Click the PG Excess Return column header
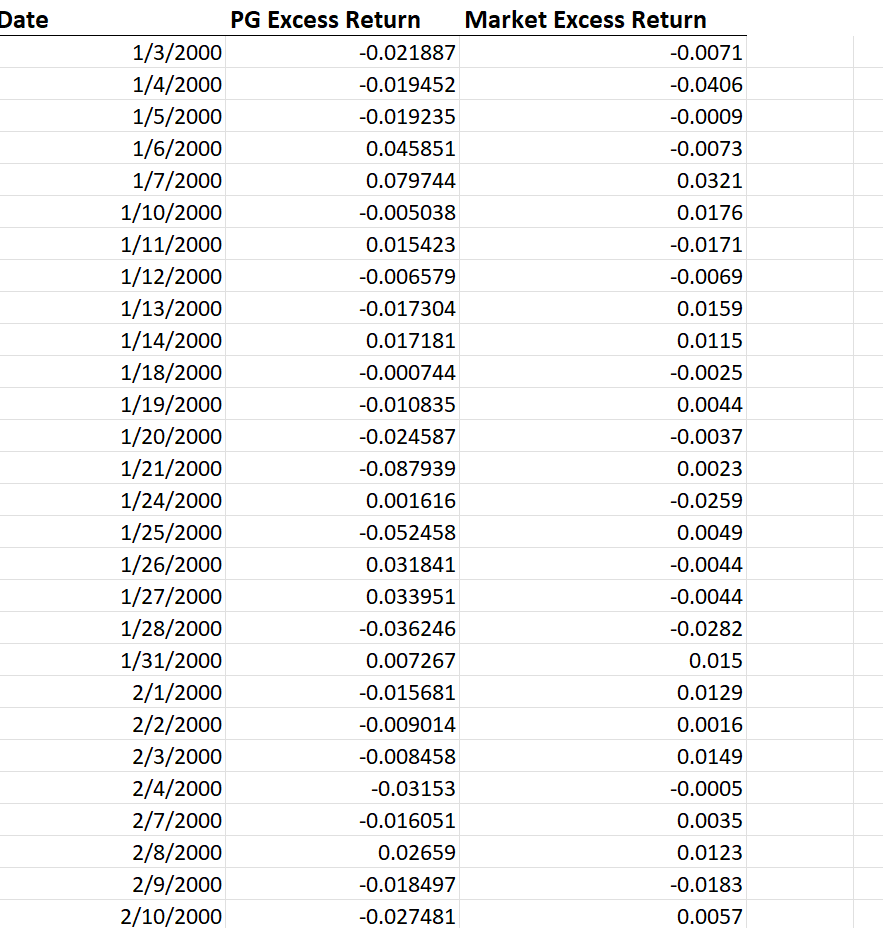 [x=325, y=19]
